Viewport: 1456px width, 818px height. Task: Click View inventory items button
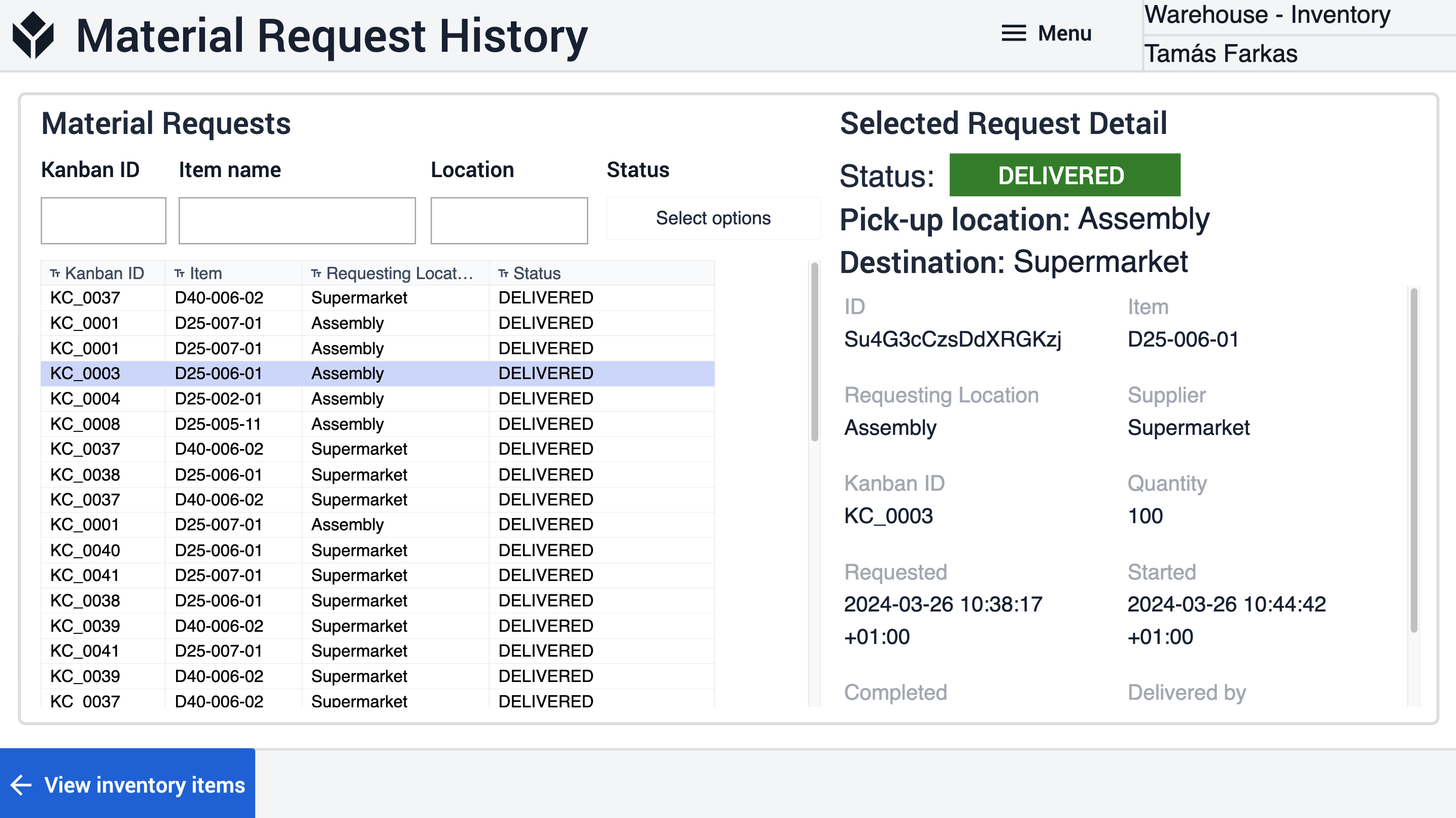click(x=128, y=783)
